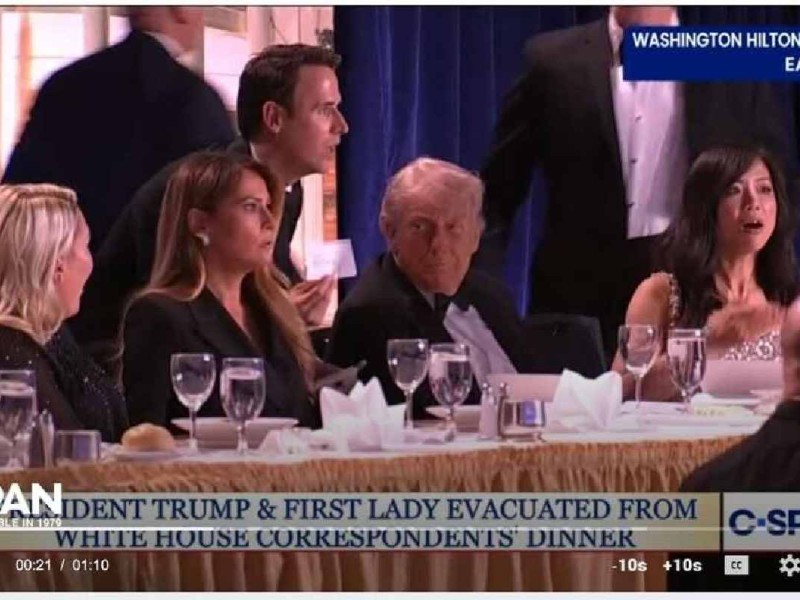Click the C-SPAN logo at bottom right

pyautogui.click(x=762, y=522)
